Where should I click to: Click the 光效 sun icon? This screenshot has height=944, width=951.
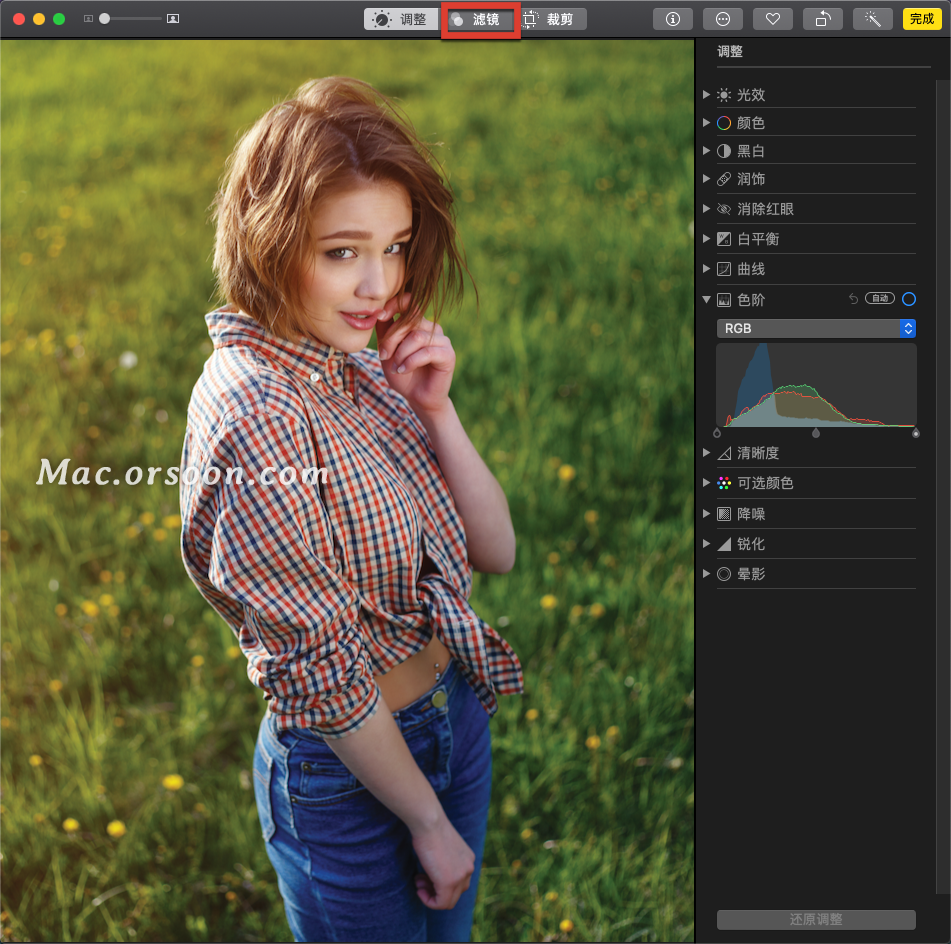click(724, 95)
